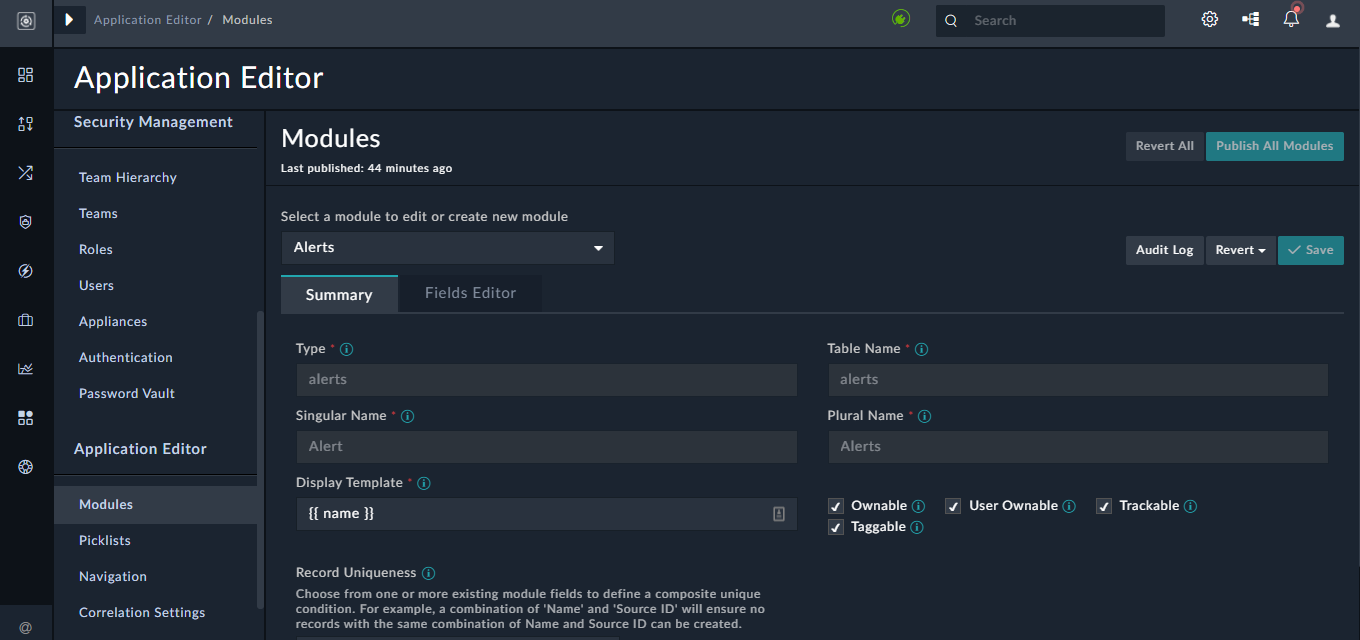Switch to the Fields Editor tab
Image resolution: width=1360 pixels, height=640 pixels.
click(x=470, y=293)
